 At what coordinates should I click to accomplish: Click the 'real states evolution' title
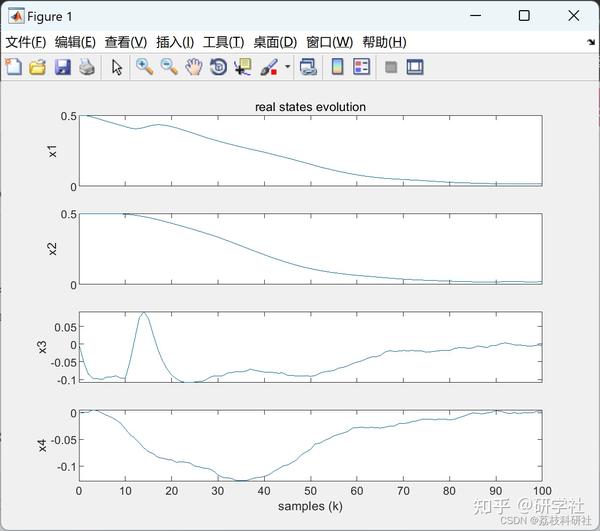(x=310, y=107)
